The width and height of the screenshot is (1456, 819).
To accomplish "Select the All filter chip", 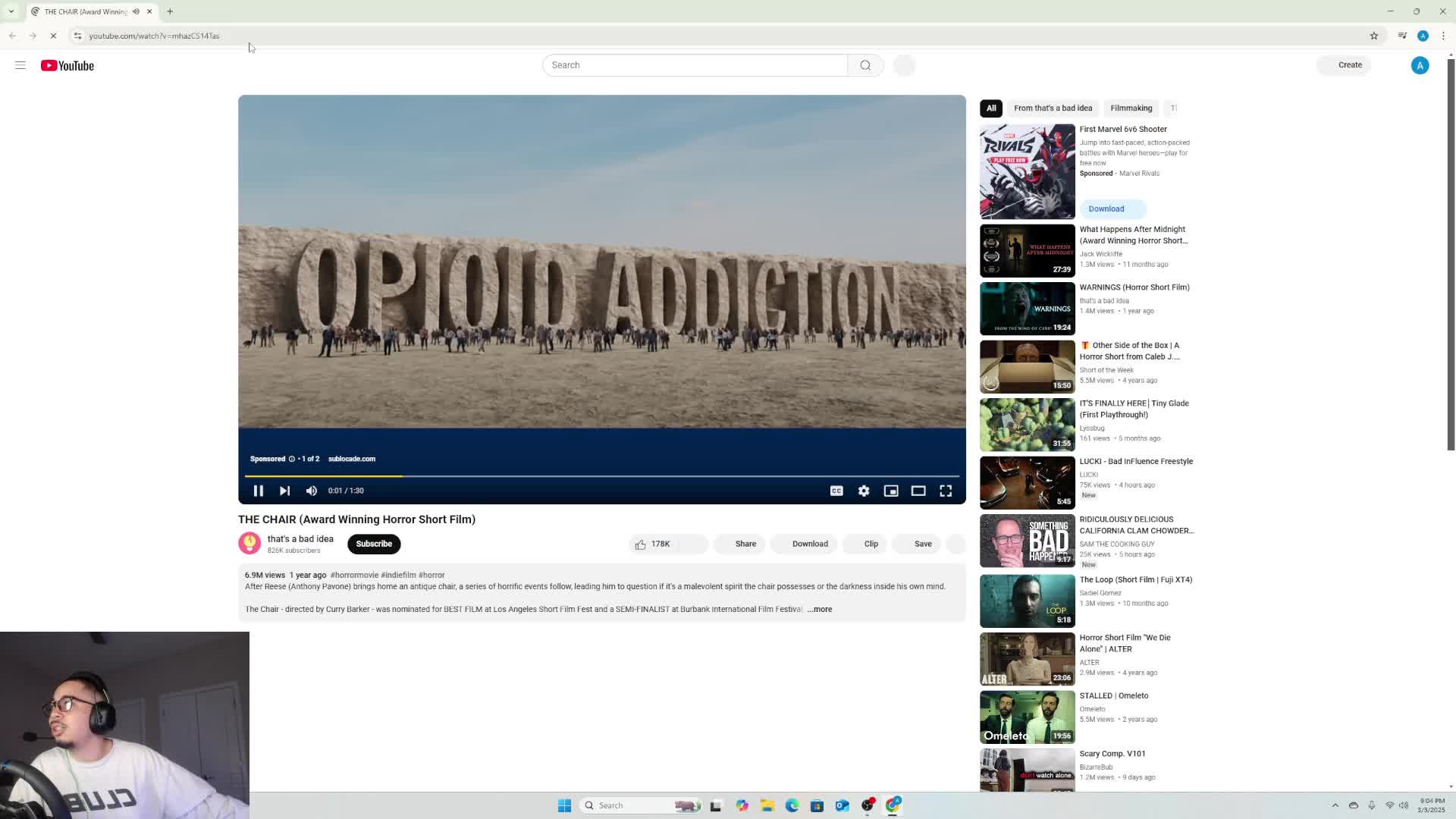I will point(991,108).
